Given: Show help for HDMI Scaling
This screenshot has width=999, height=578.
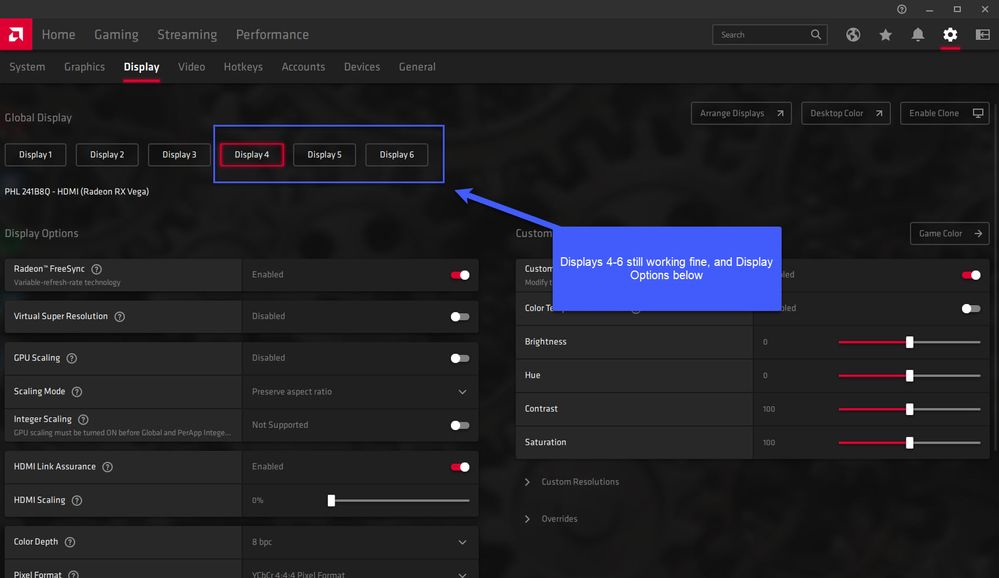Looking at the screenshot, I should coord(76,500).
